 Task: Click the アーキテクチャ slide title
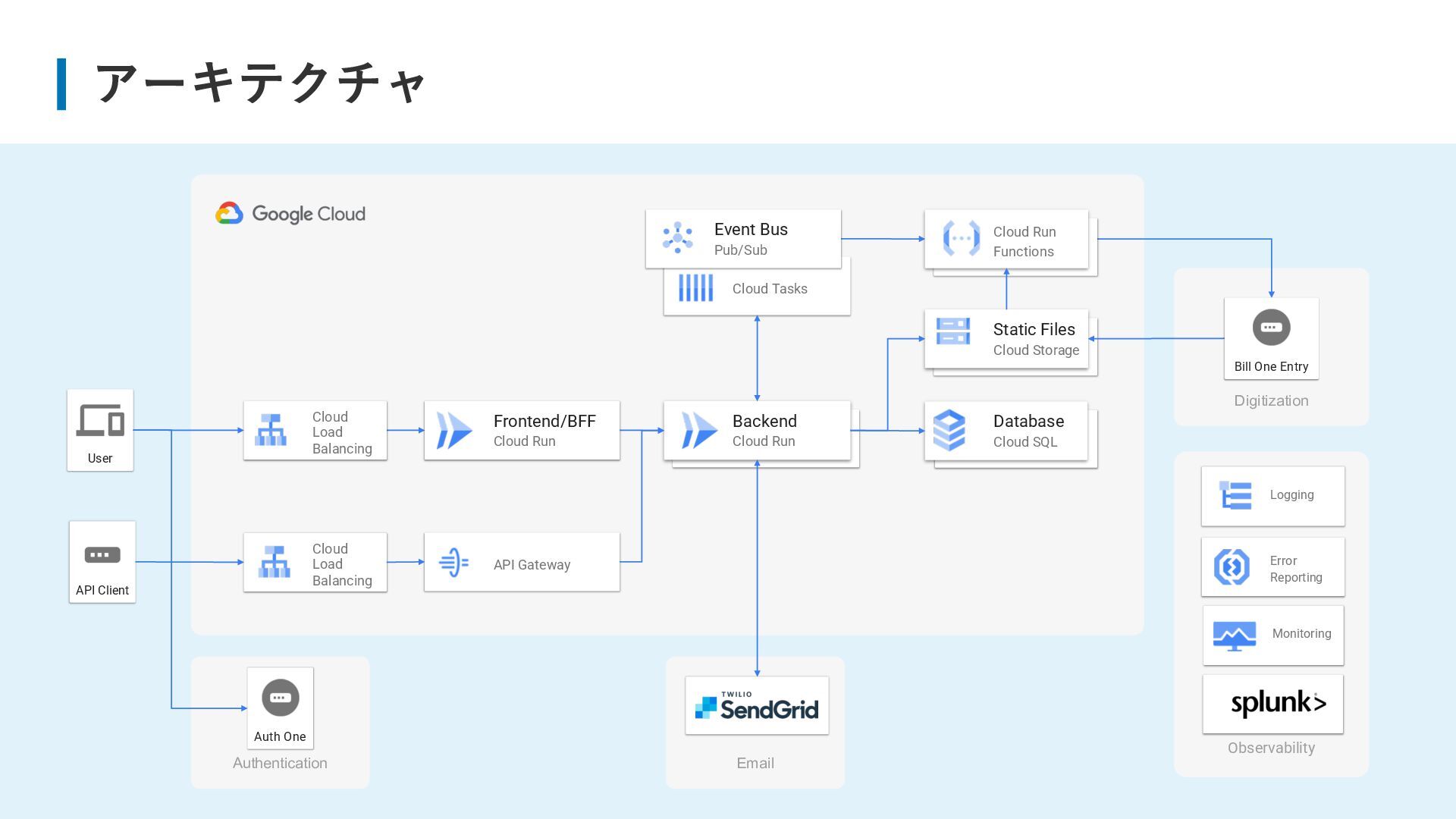(x=260, y=83)
